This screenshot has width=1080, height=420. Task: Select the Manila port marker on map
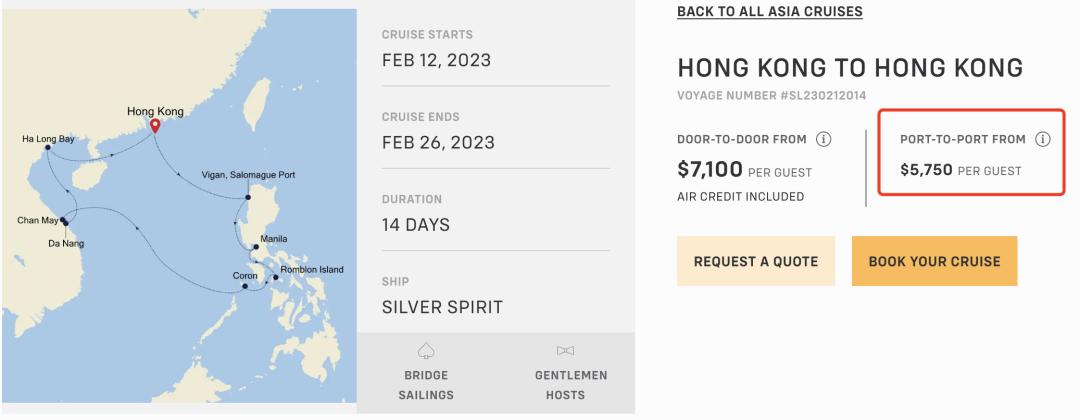(256, 246)
